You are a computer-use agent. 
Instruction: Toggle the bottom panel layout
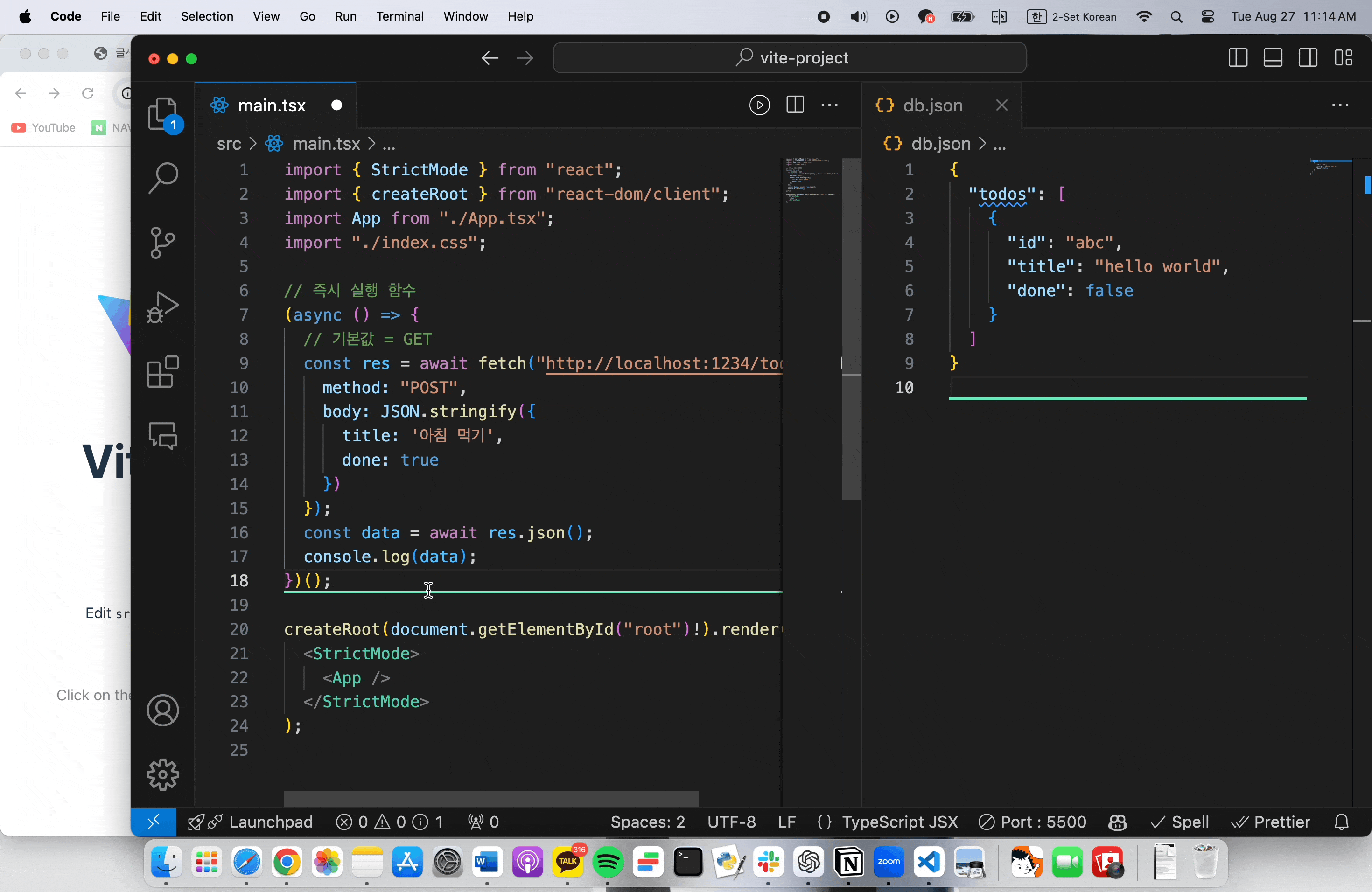point(1273,58)
